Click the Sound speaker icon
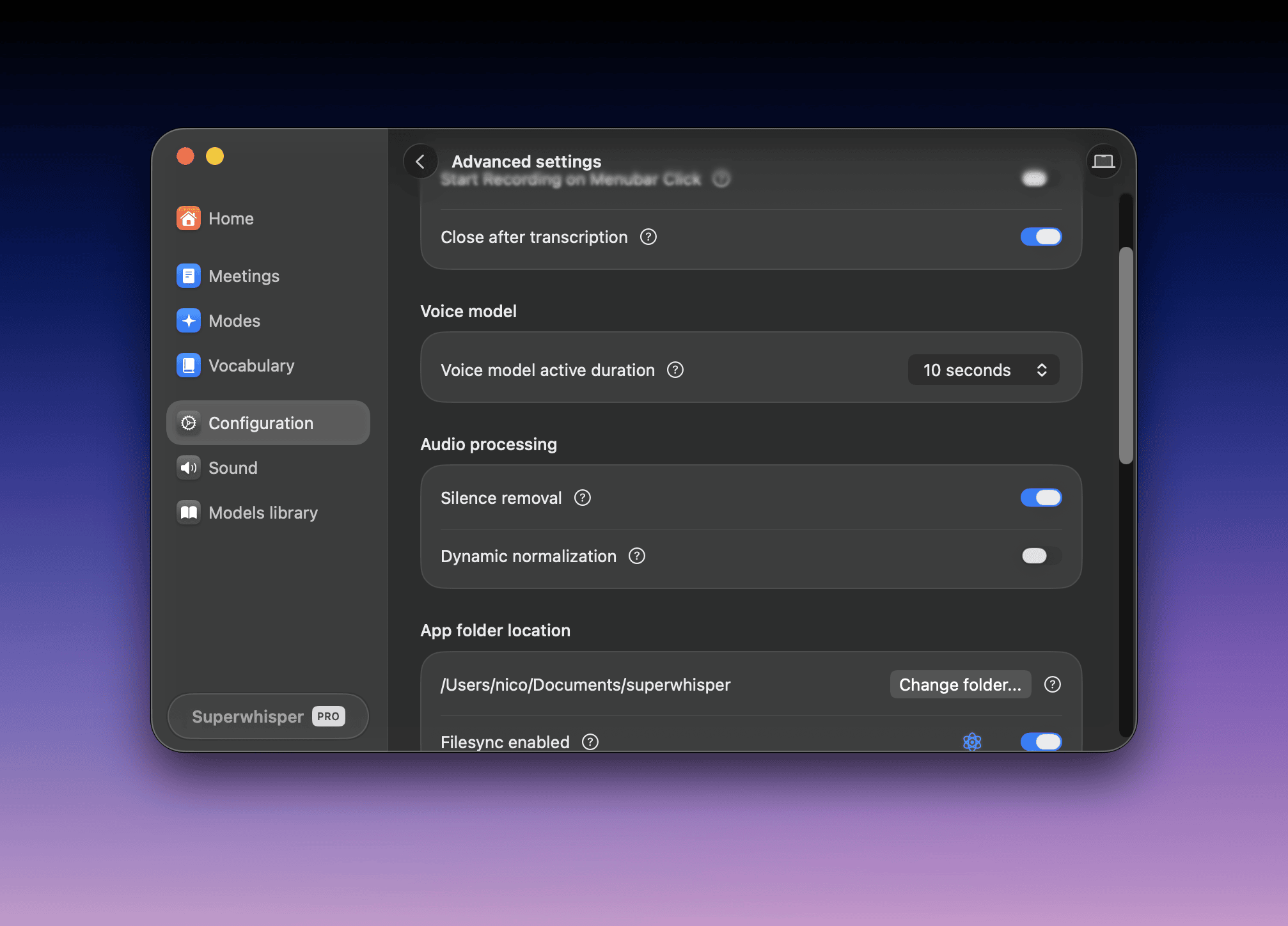This screenshot has height=926, width=1288. (x=189, y=468)
